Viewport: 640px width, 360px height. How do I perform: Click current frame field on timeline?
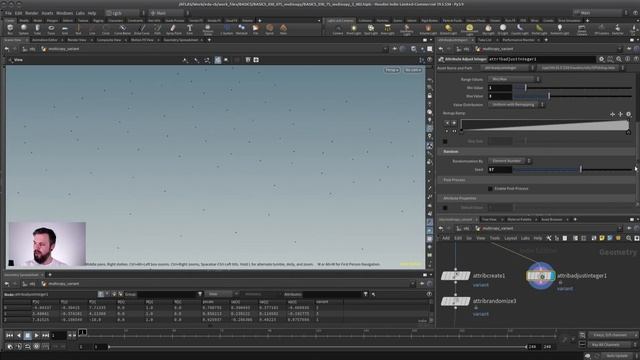(58, 335)
